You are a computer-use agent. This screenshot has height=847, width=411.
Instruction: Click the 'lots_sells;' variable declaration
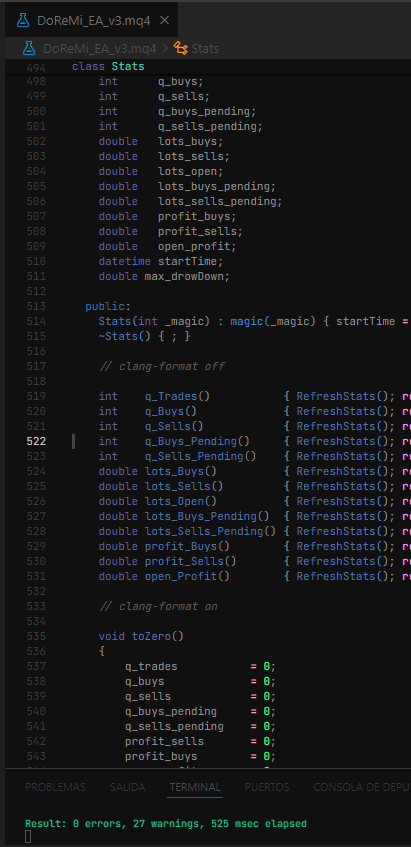click(193, 157)
